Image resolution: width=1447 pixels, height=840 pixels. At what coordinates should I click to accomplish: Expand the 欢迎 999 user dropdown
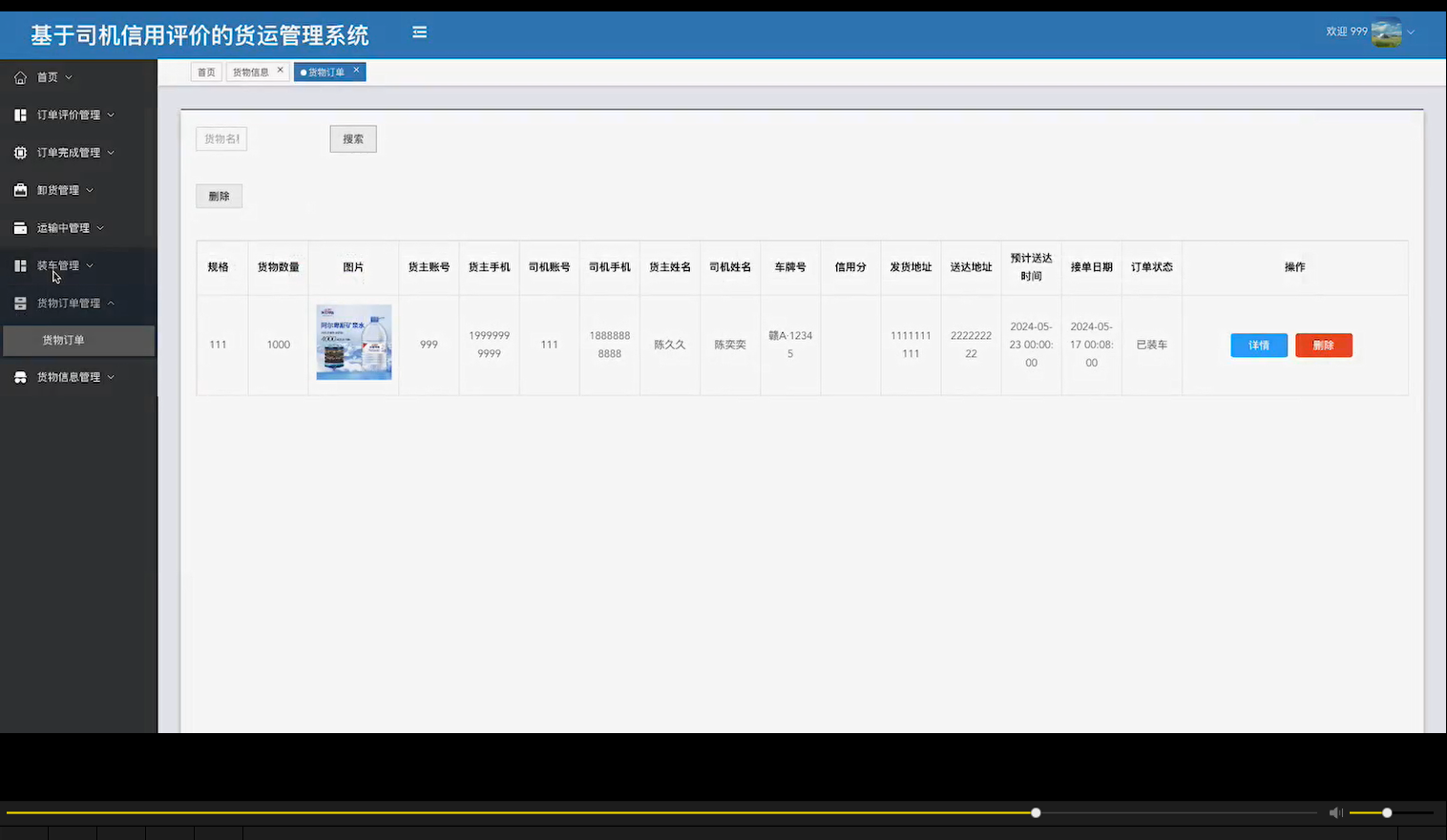pos(1412,31)
